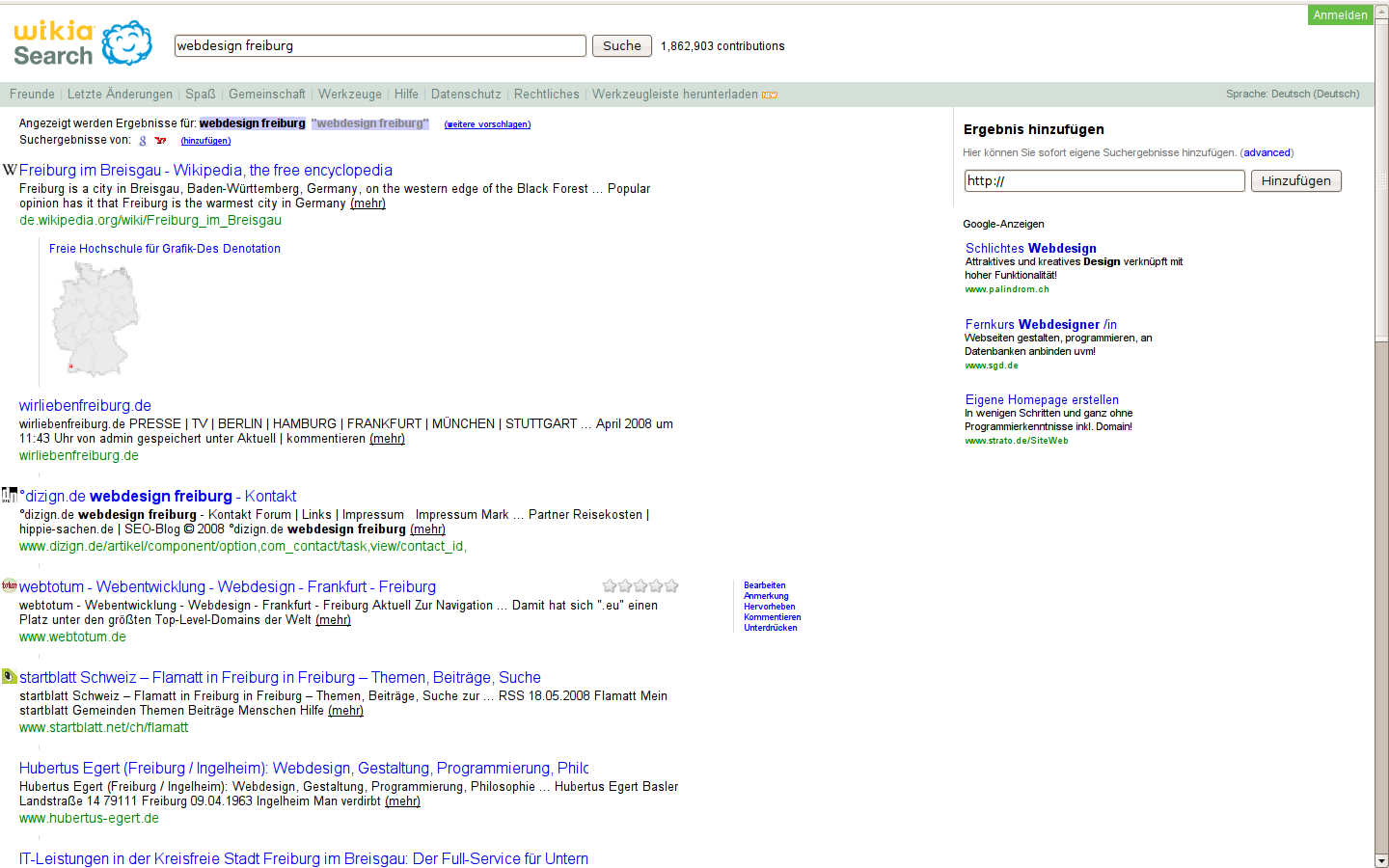Expand mehr for the webtotum snippet

(x=333, y=620)
